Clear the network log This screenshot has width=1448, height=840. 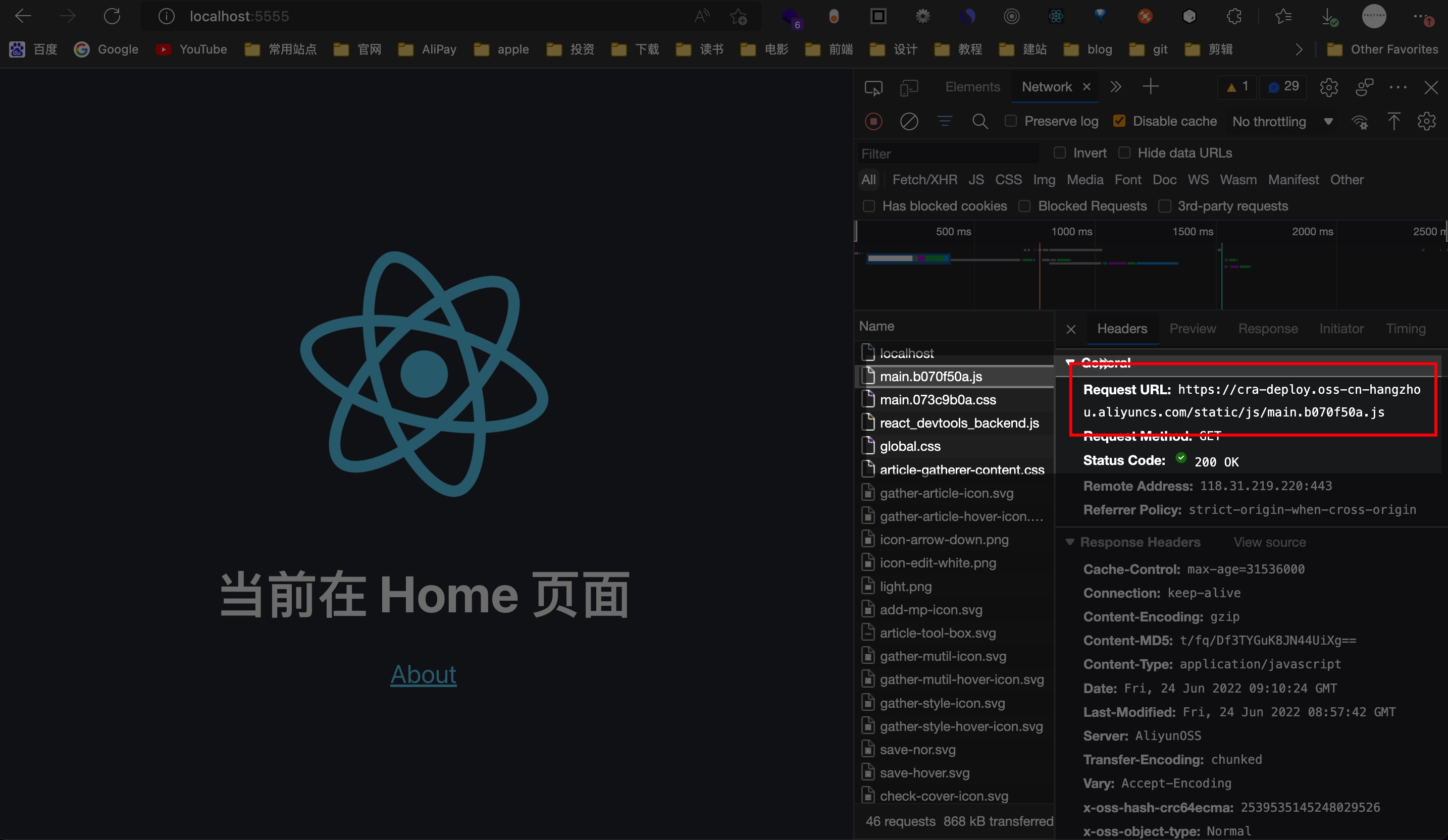(909, 121)
